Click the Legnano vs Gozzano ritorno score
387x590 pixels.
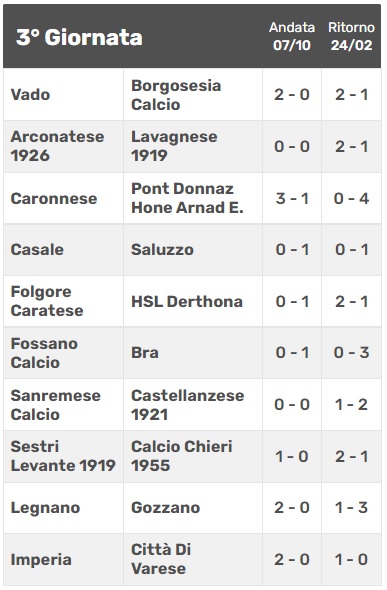point(351,508)
